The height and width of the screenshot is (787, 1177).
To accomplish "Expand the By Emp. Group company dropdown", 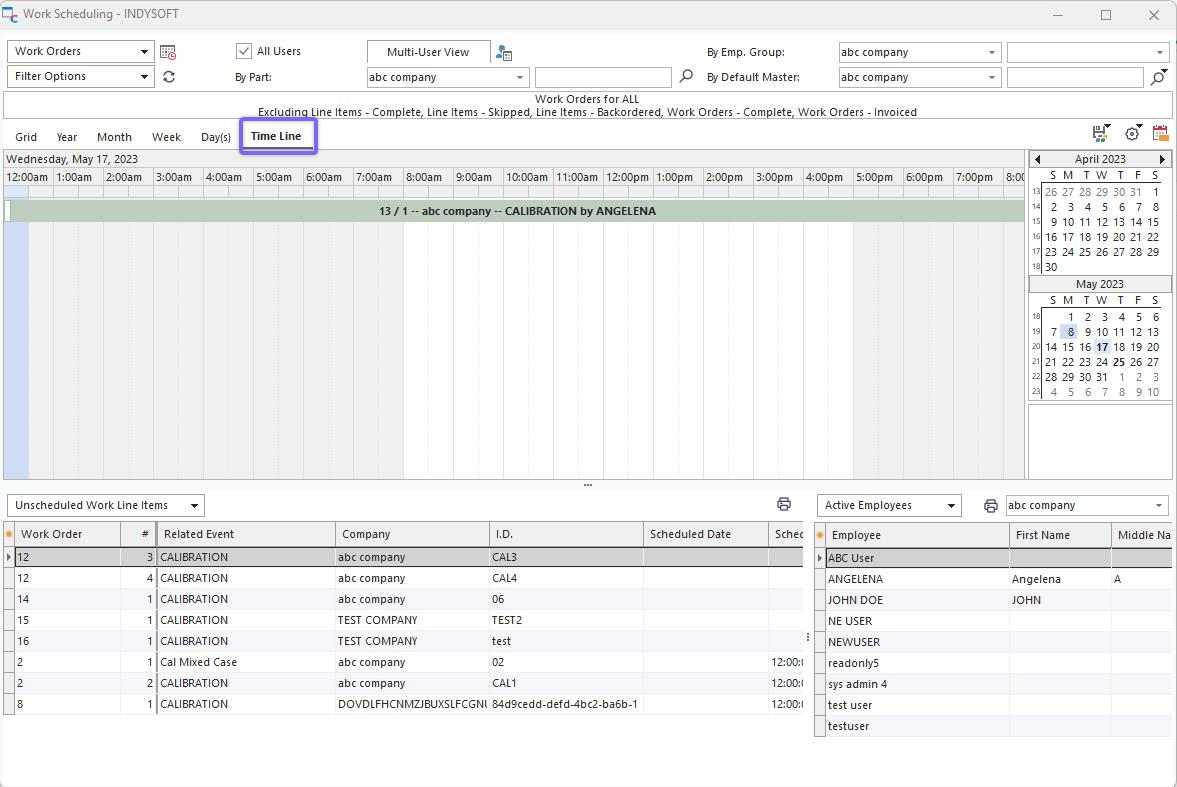I will coord(992,52).
